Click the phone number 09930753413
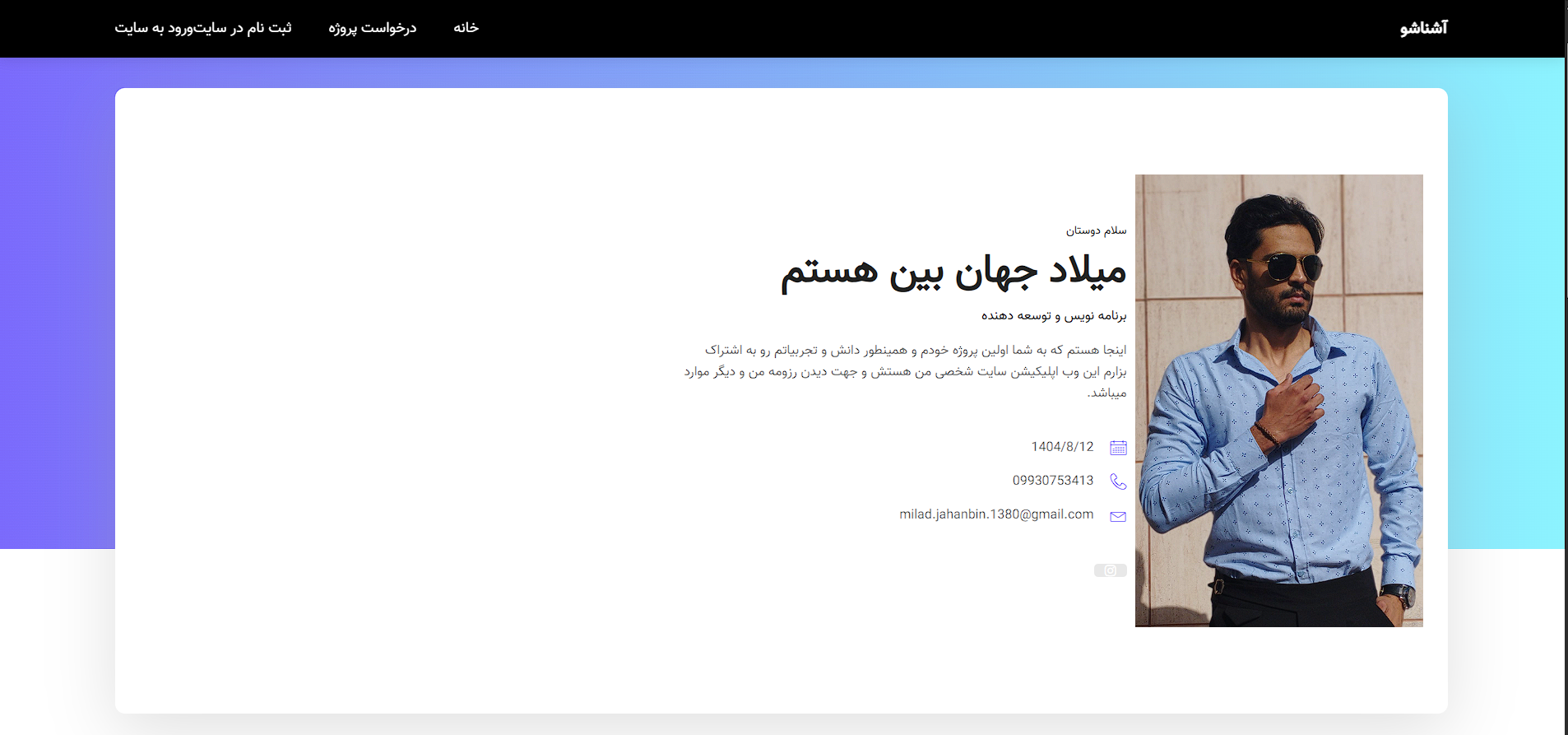 pos(1053,481)
